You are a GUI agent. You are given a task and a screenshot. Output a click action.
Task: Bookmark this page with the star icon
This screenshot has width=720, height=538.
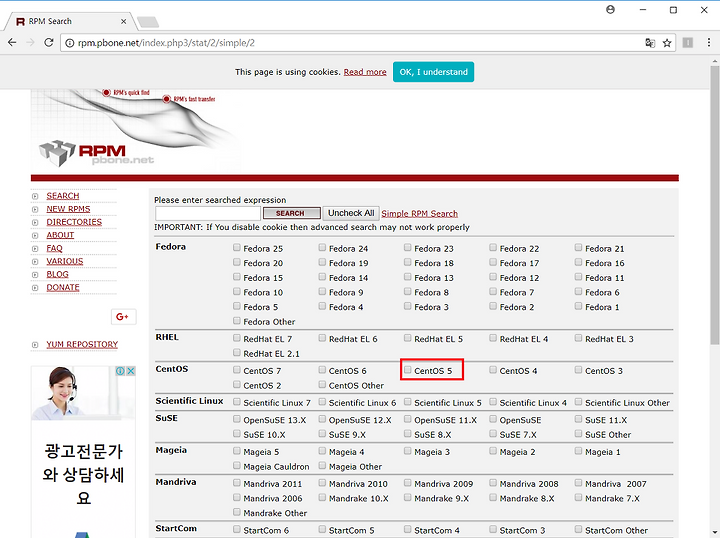pos(667,43)
